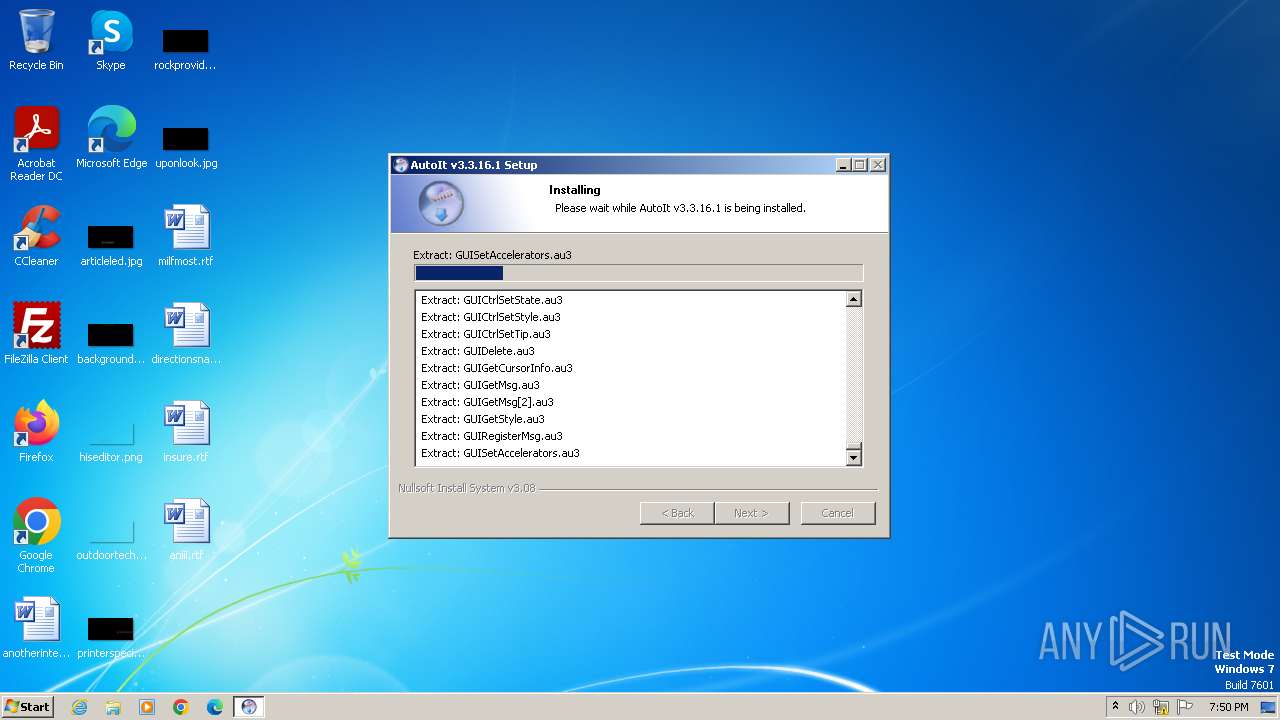The height and width of the screenshot is (720, 1280).
Task: Select the anotherinte document icon
Action: 36,628
